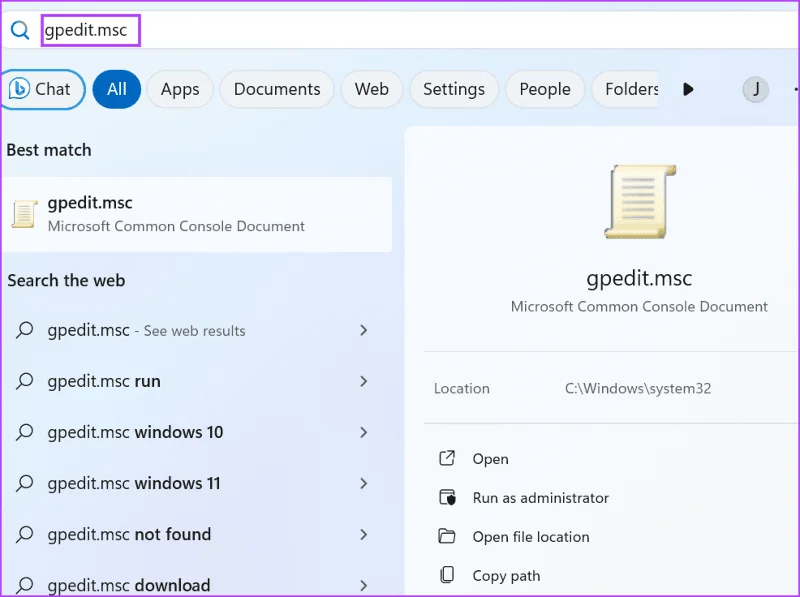Select the All filter tab

[116, 89]
